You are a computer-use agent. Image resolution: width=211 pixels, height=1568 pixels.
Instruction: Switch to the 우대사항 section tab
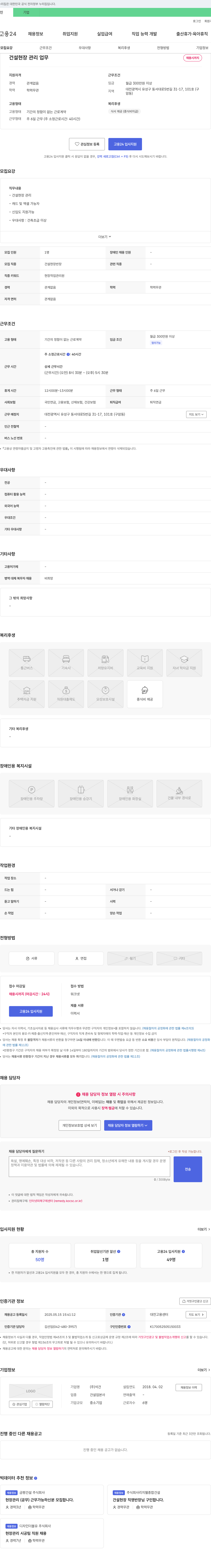click(x=85, y=48)
